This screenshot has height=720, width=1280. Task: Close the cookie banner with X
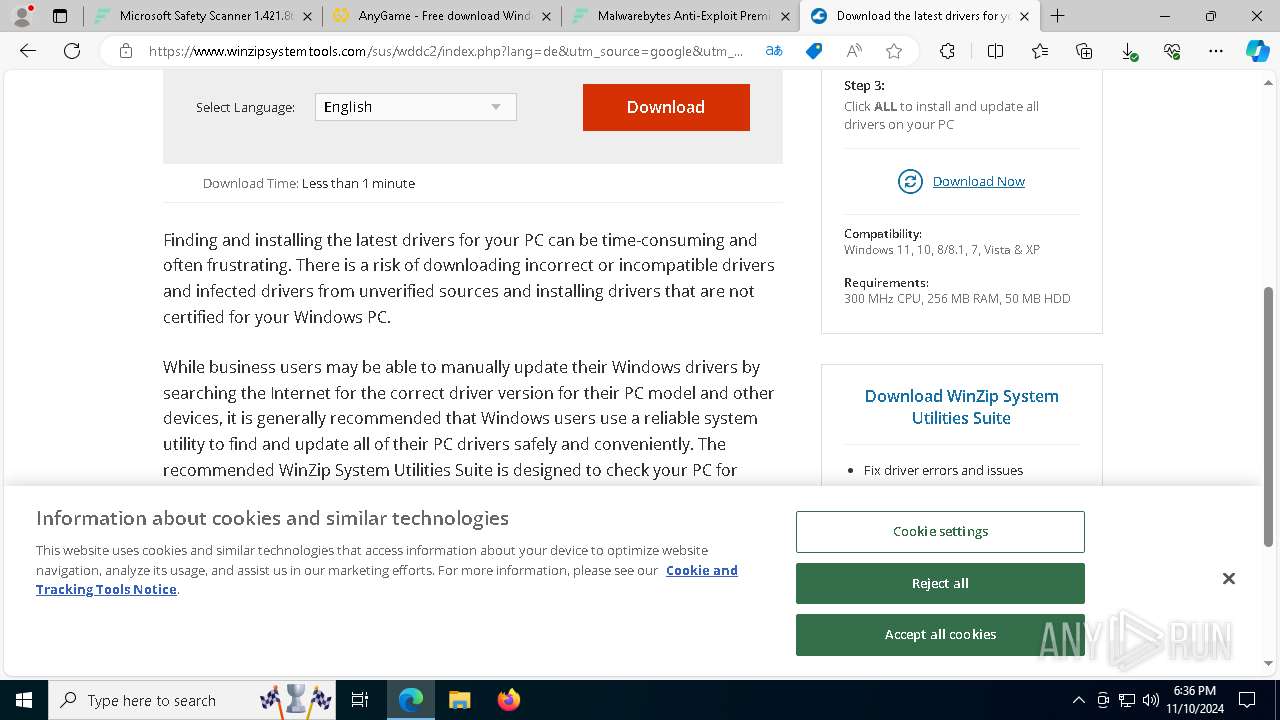(1229, 579)
